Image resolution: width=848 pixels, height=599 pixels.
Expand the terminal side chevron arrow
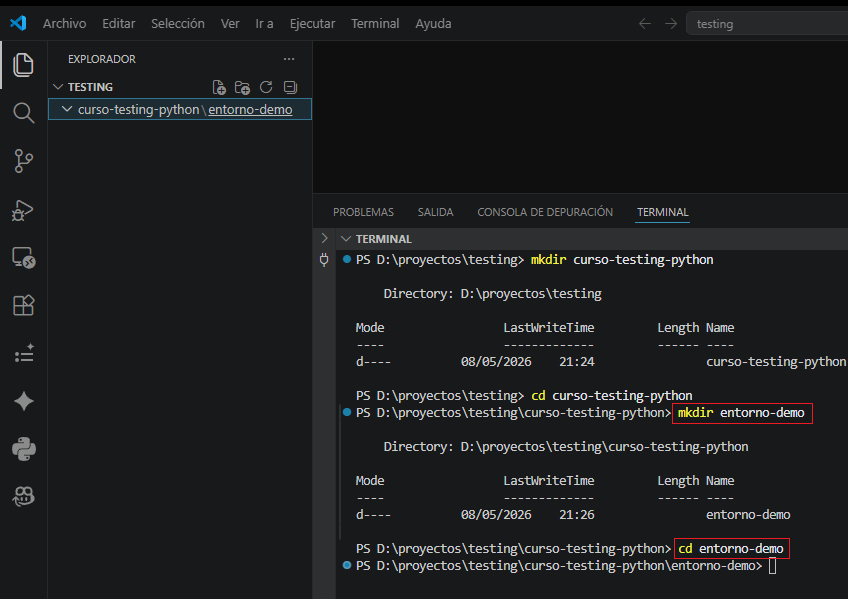click(x=324, y=238)
